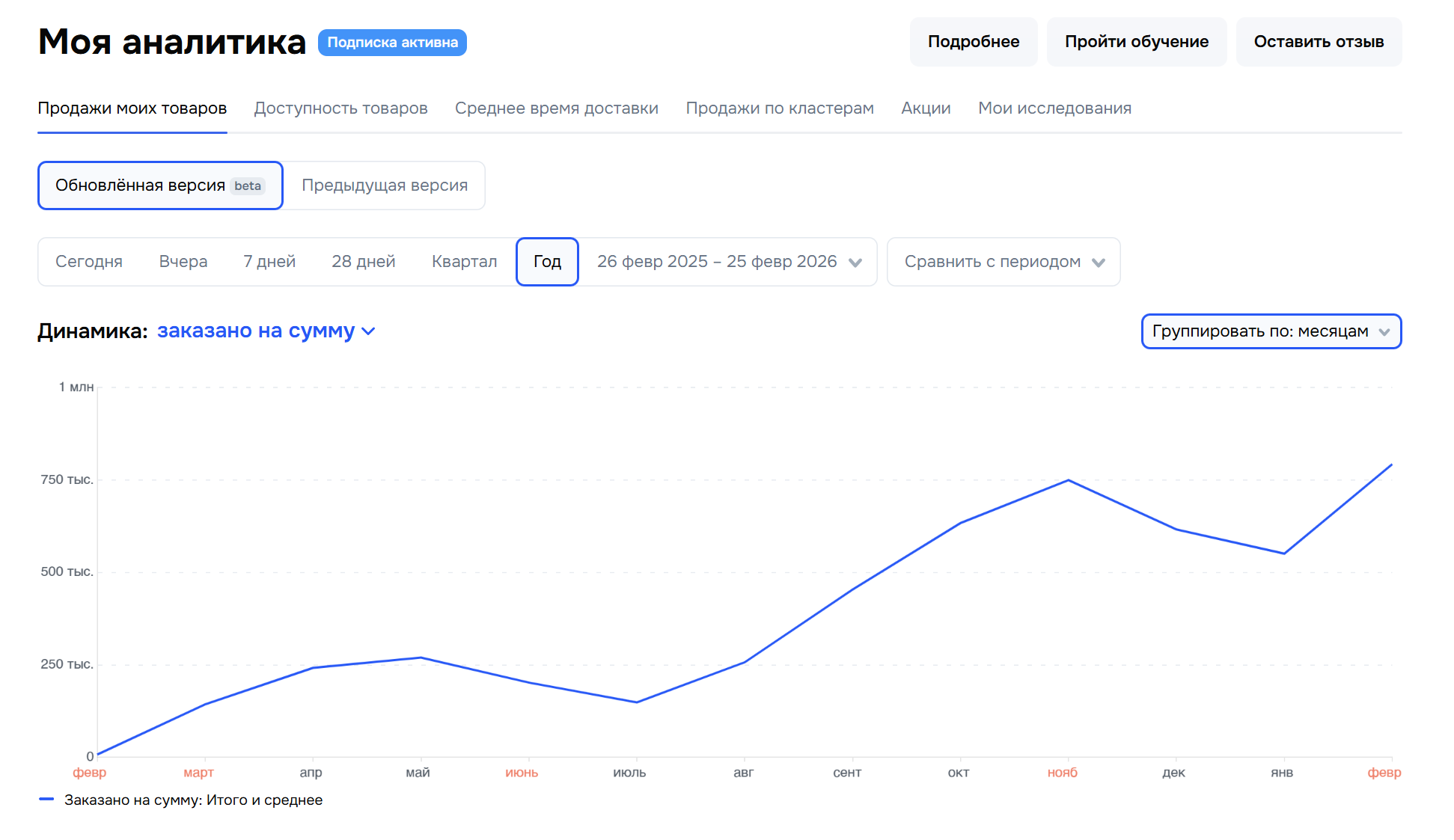The height and width of the screenshot is (840, 1454).
Task: Select the Год period option
Action: point(547,262)
